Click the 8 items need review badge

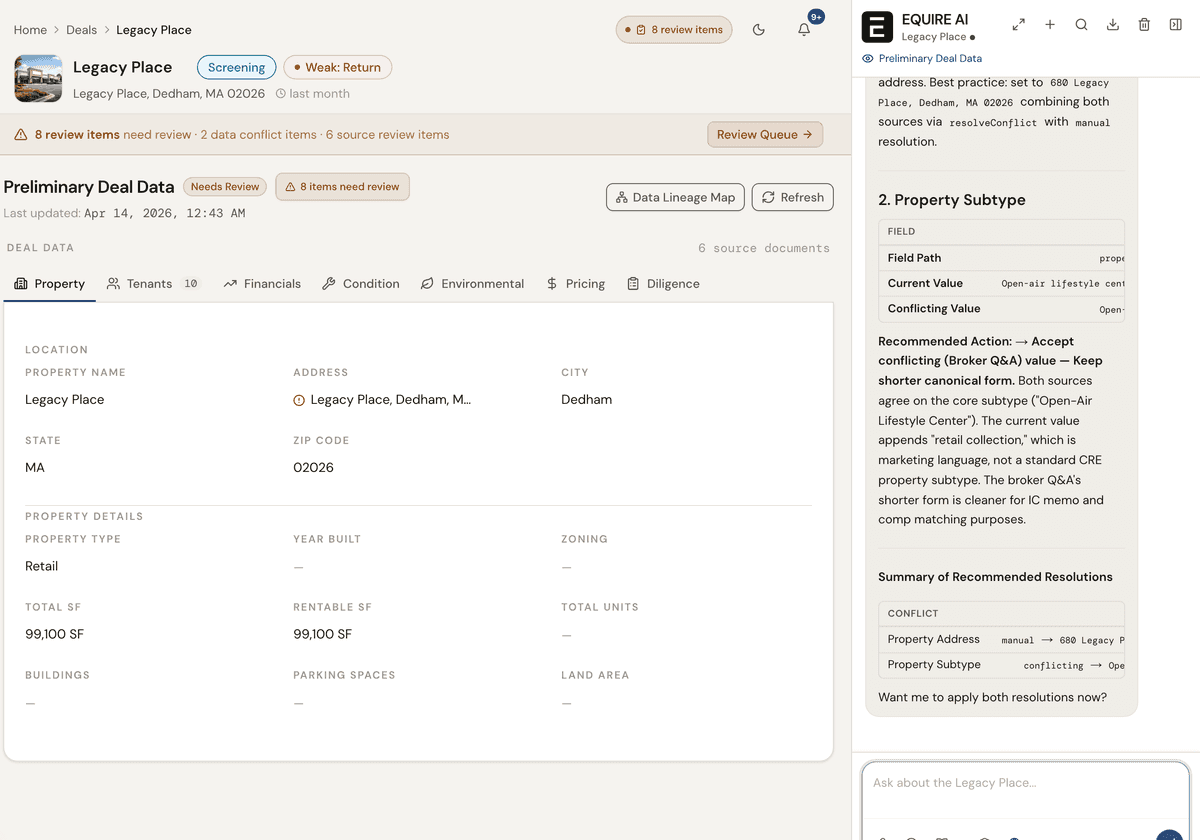[342, 187]
